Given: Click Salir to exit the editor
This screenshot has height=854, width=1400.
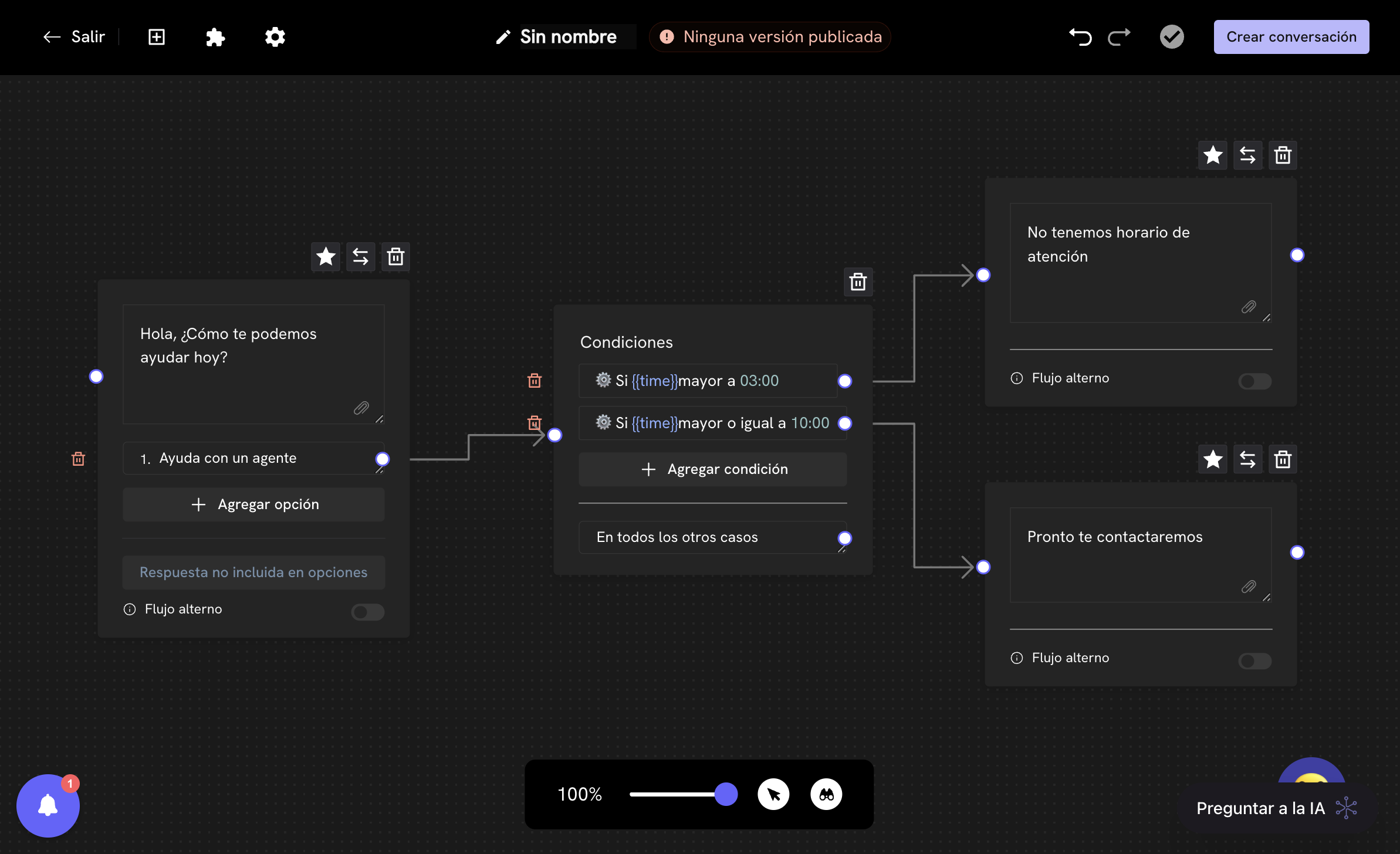Looking at the screenshot, I should tap(75, 37).
